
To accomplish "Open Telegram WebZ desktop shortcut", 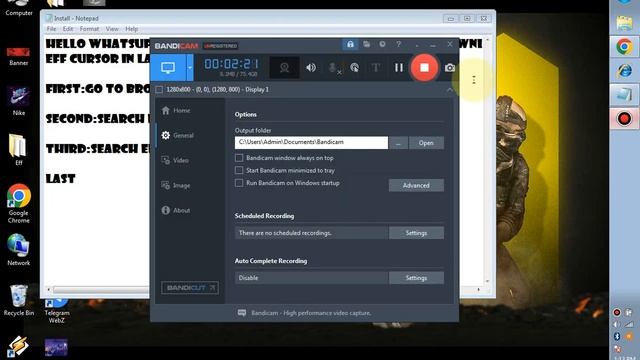I will 57,312.
